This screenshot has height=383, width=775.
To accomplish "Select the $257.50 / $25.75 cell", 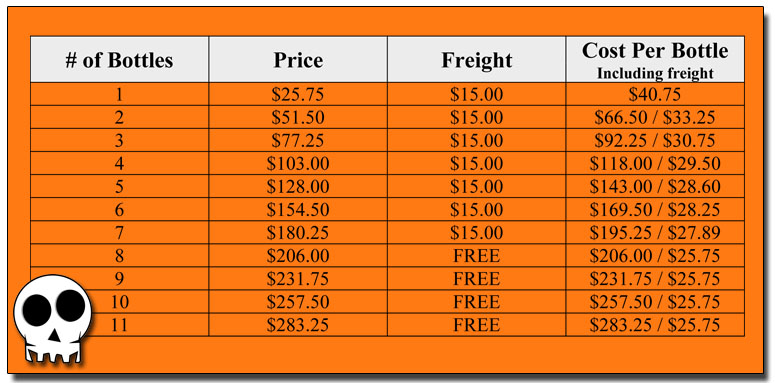I will (655, 301).
